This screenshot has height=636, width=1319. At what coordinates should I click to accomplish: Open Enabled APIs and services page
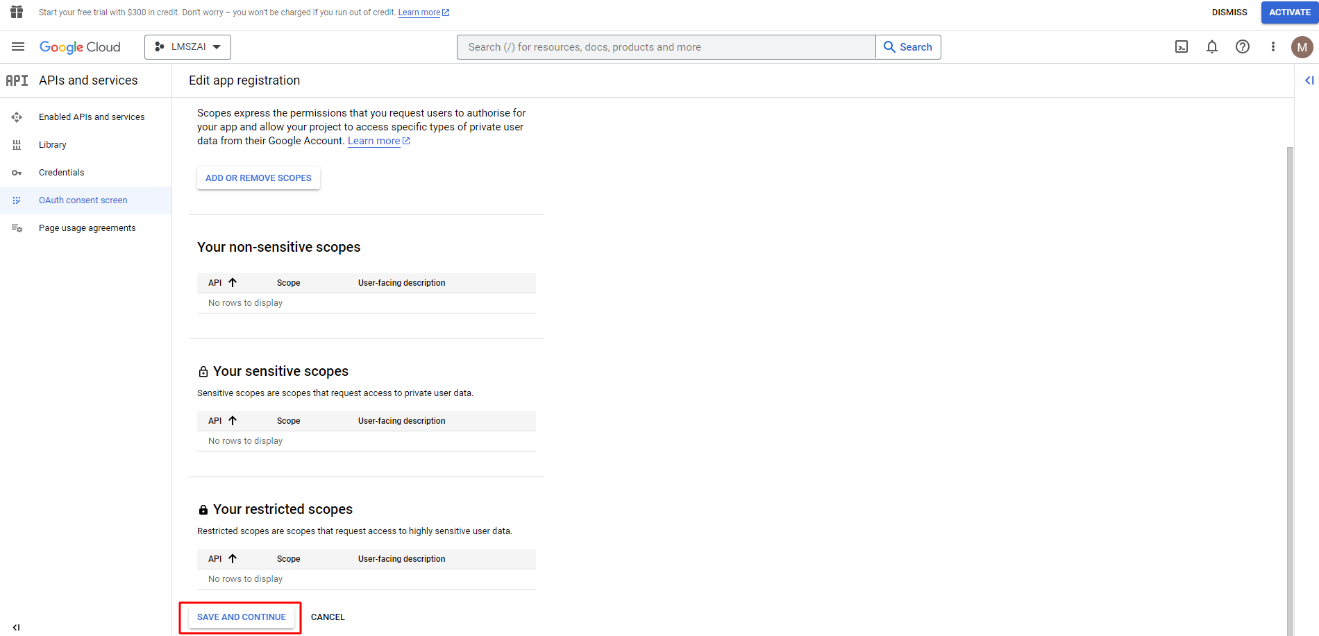(91, 117)
